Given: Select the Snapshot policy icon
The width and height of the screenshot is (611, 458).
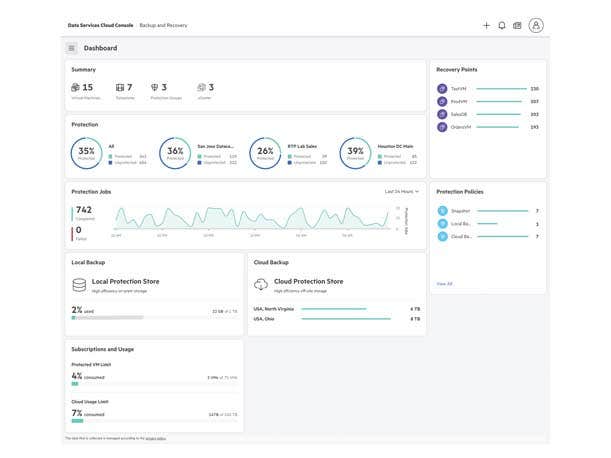Looking at the screenshot, I should tap(442, 211).
